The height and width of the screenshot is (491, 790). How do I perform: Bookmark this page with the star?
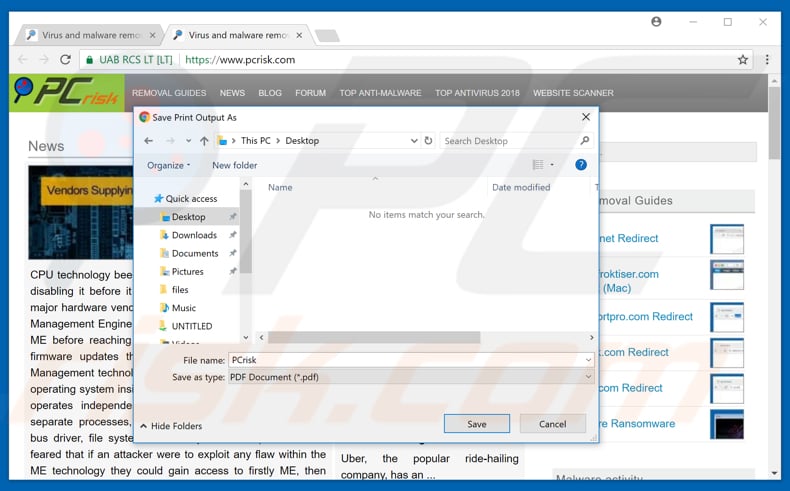tap(743, 60)
